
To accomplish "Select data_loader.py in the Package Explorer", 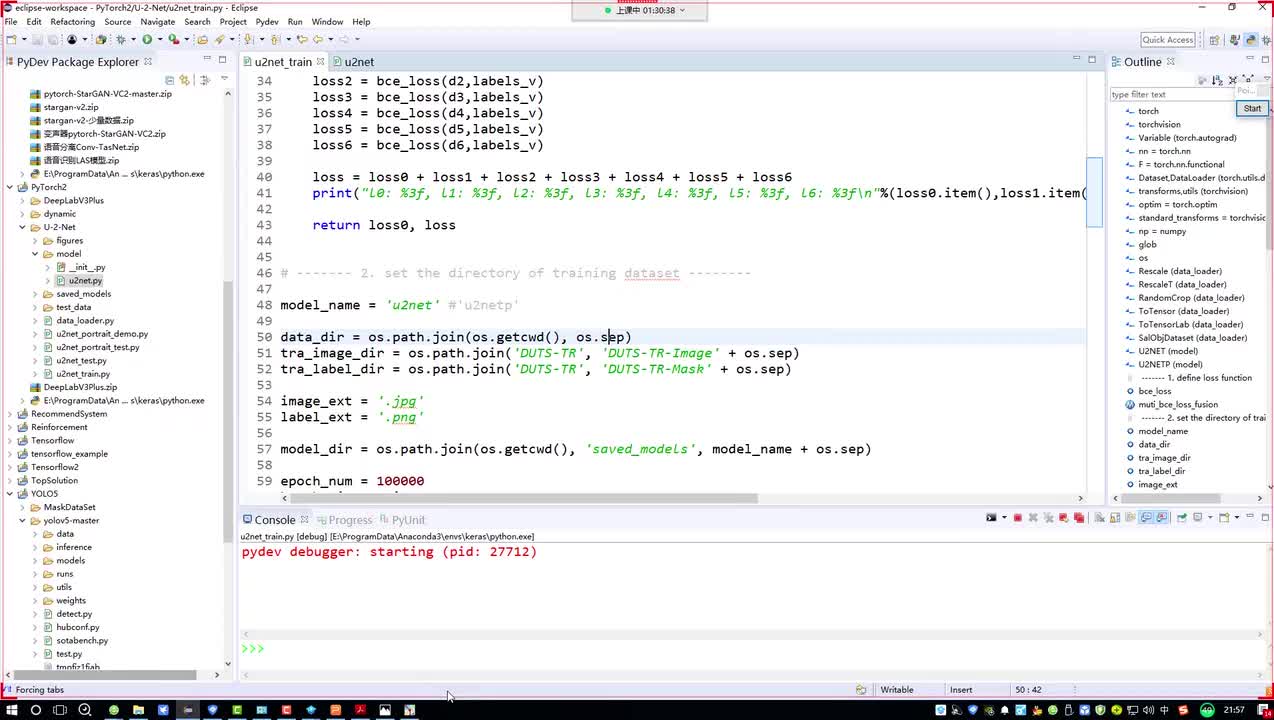I will pyautogui.click(x=85, y=321).
